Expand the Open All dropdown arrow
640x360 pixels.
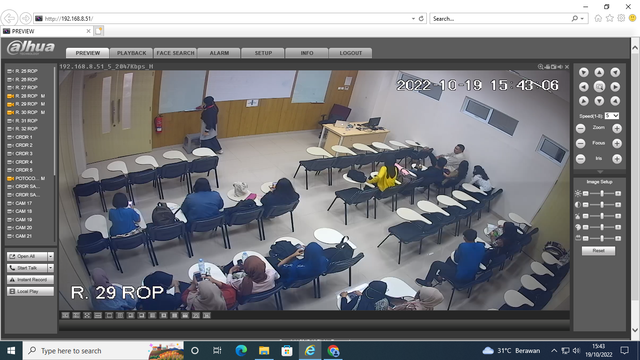(x=51, y=256)
